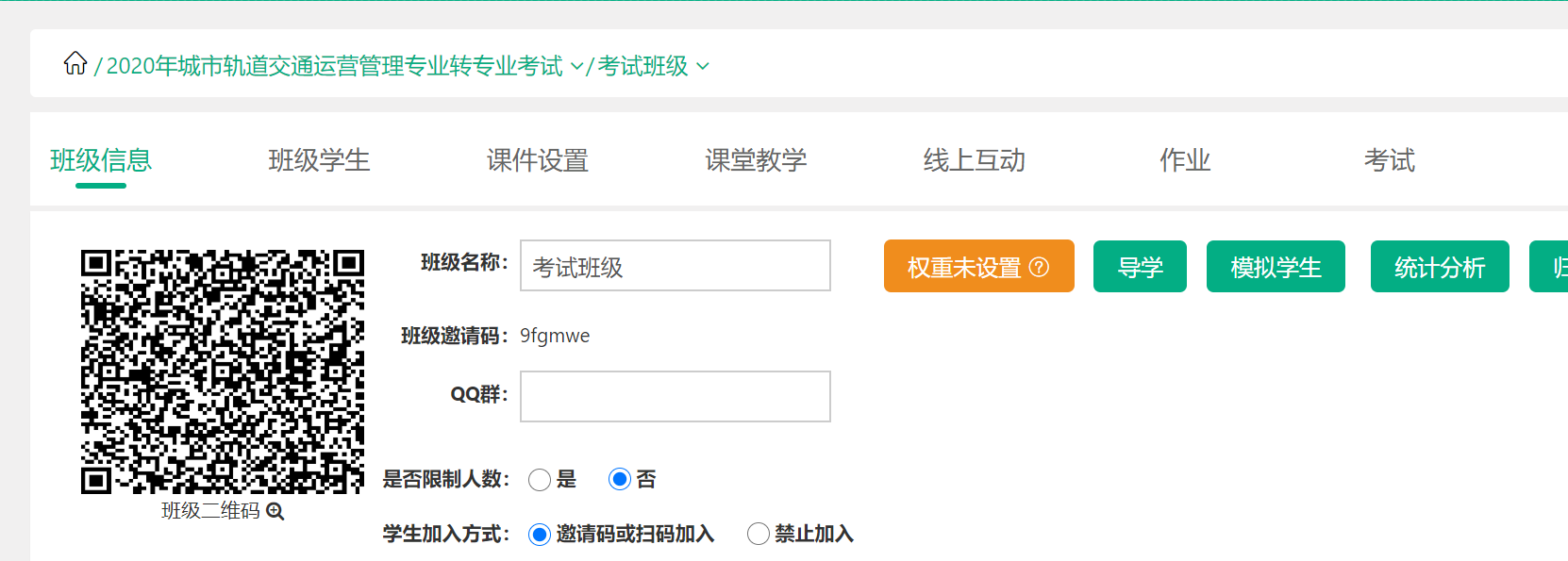Select 否 for 是否限制人数
Screen dimensions: 1568x561
[x=620, y=480]
